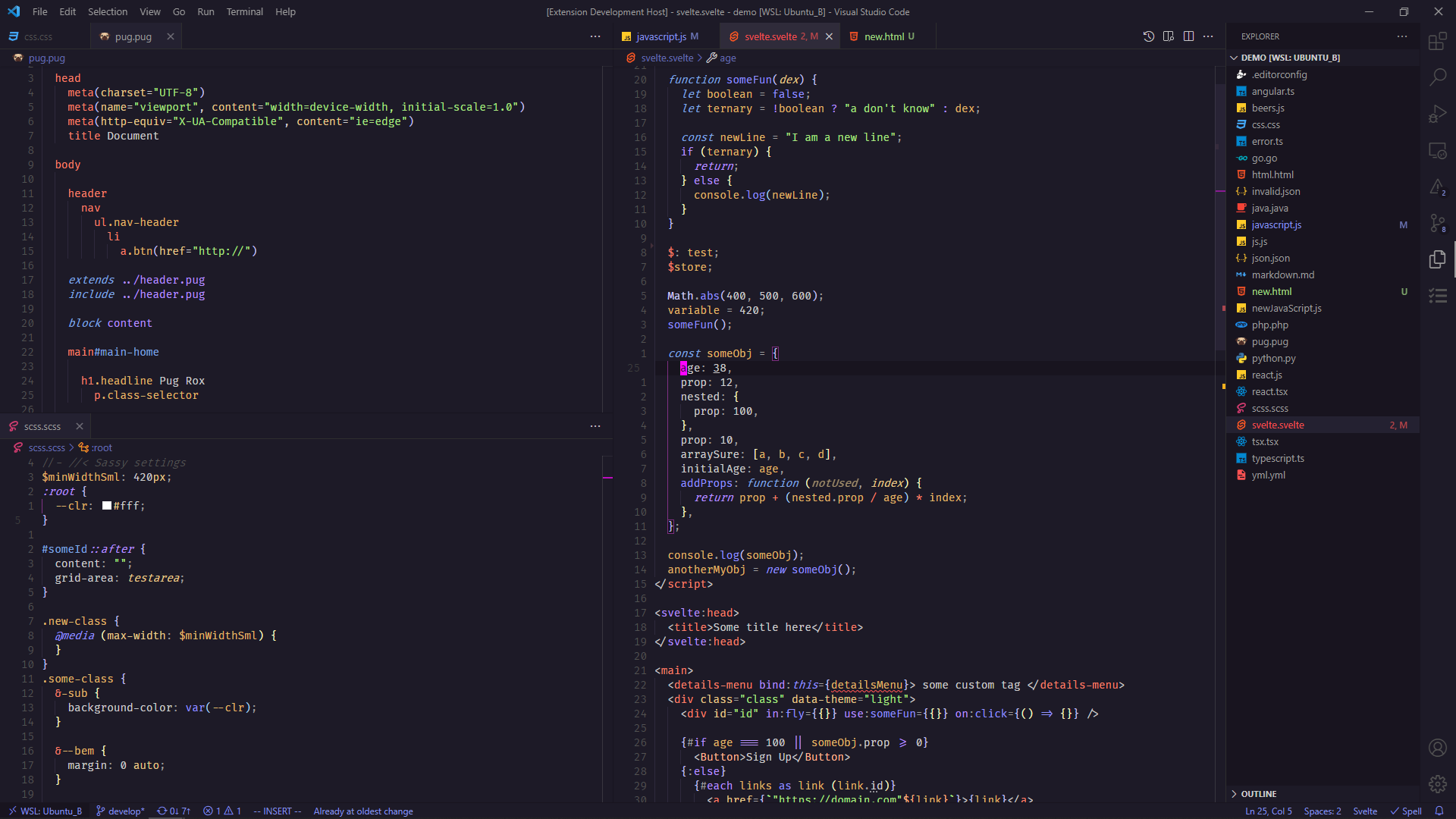Open the Source Control view with badge 8
Image resolution: width=1456 pixels, height=819 pixels.
(1437, 223)
